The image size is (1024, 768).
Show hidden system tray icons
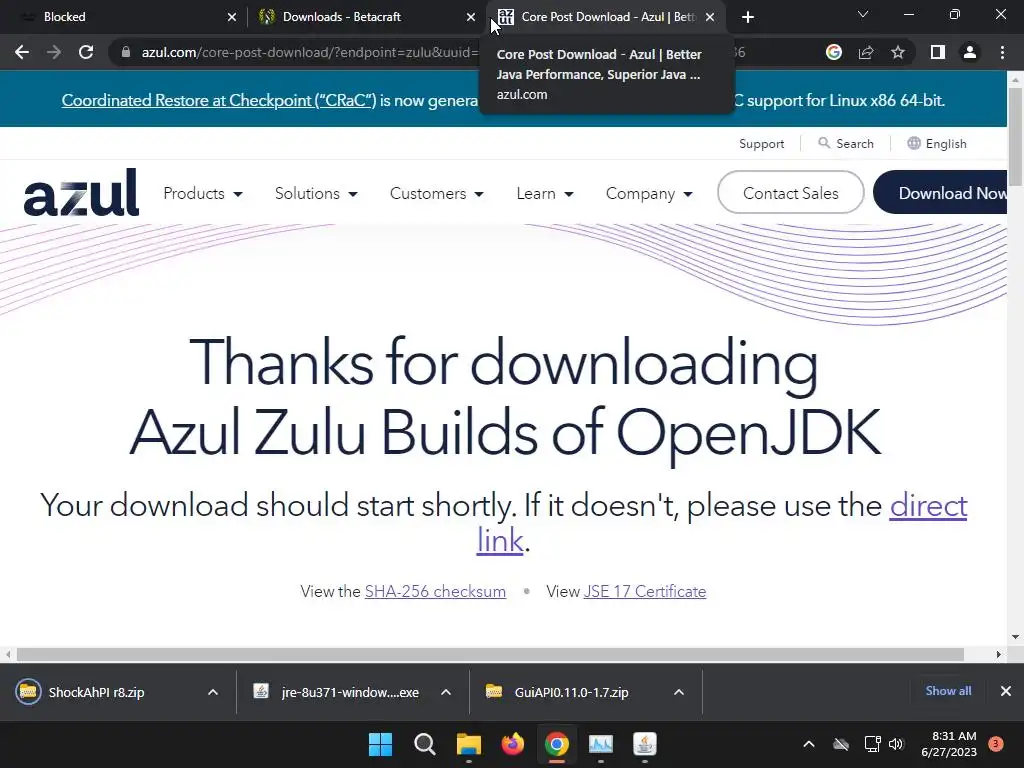[x=808, y=744]
